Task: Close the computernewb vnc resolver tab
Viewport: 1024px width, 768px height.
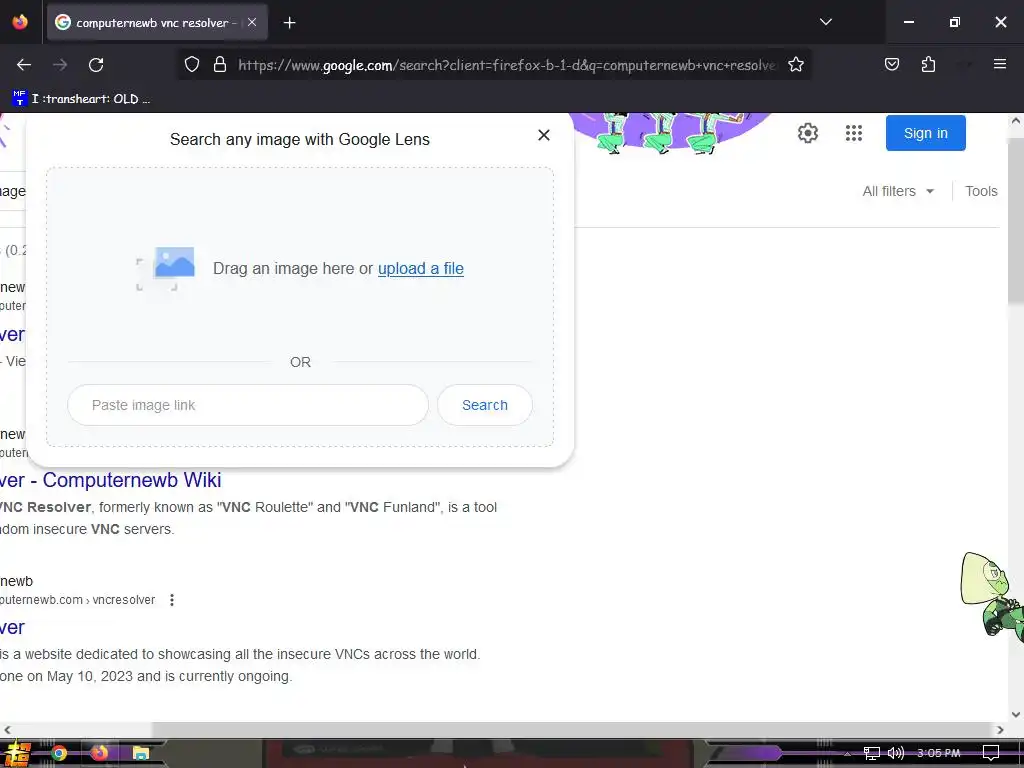Action: tap(251, 22)
